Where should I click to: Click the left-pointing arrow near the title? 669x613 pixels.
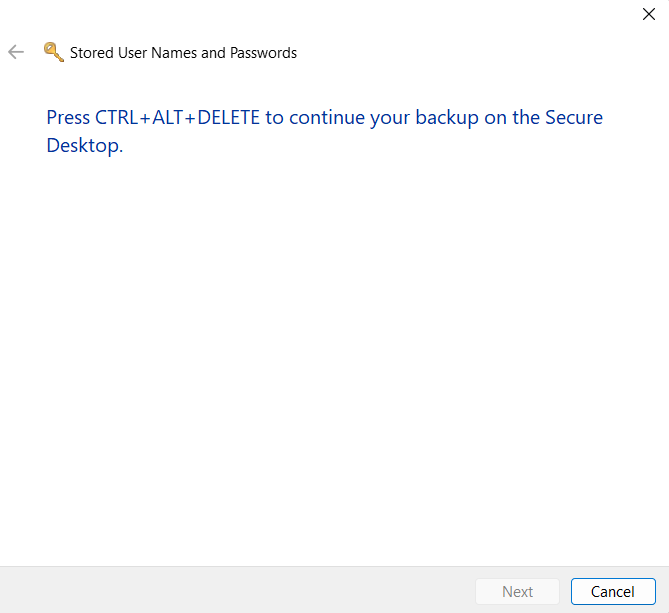tap(16, 52)
